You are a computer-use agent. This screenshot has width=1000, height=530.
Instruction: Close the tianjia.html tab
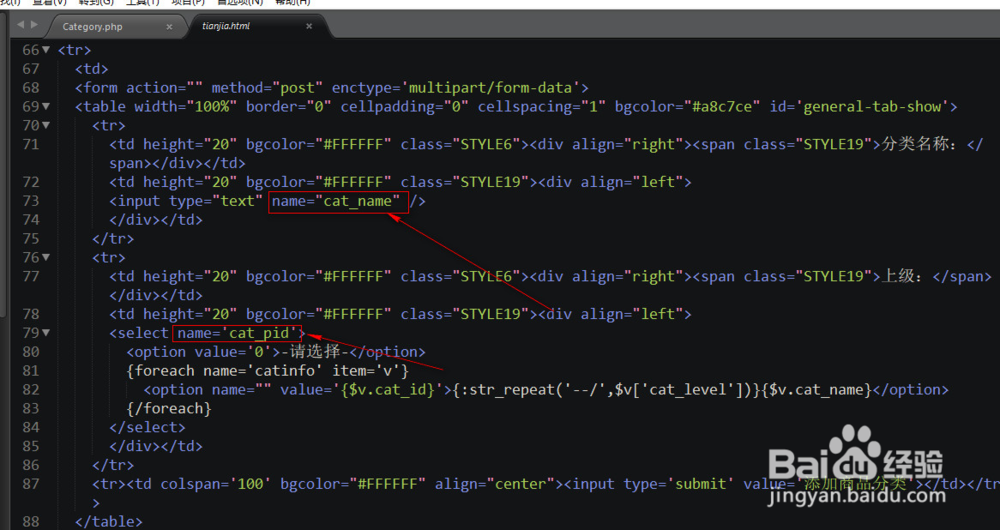tap(309, 26)
